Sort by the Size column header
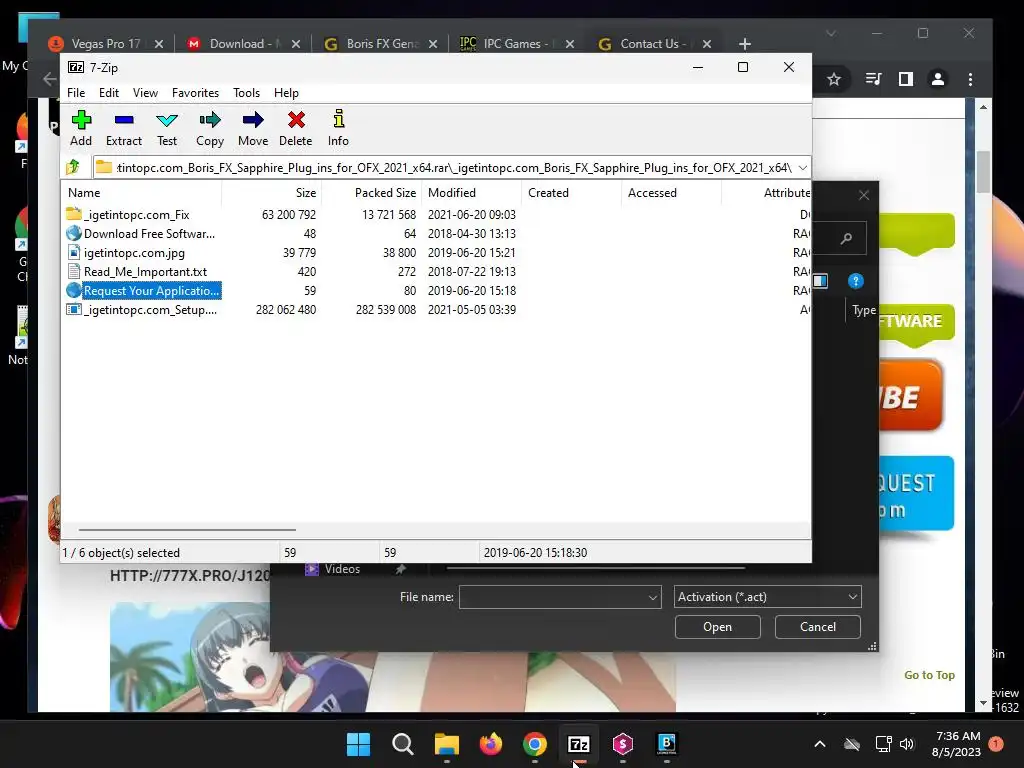Viewport: 1024px width, 768px height. click(272, 193)
